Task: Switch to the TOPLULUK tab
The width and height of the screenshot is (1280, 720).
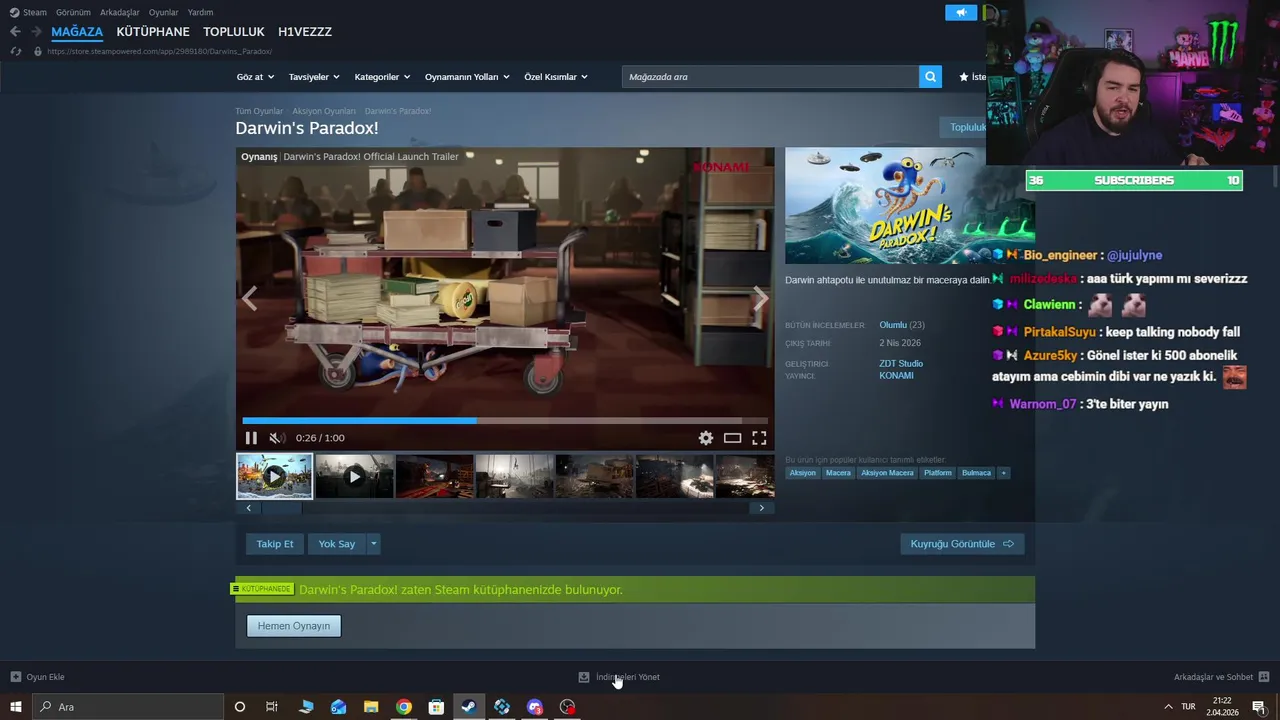Action: pos(234,32)
